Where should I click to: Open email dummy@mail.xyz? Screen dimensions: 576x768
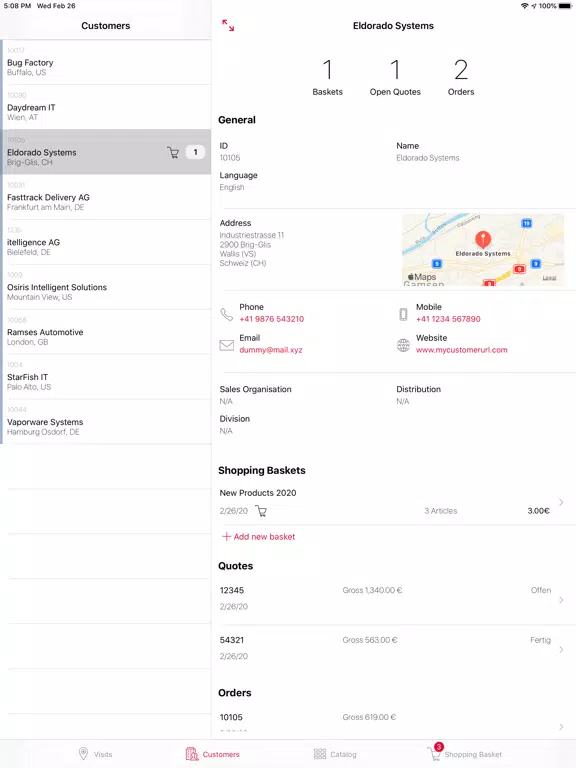[x=271, y=350]
